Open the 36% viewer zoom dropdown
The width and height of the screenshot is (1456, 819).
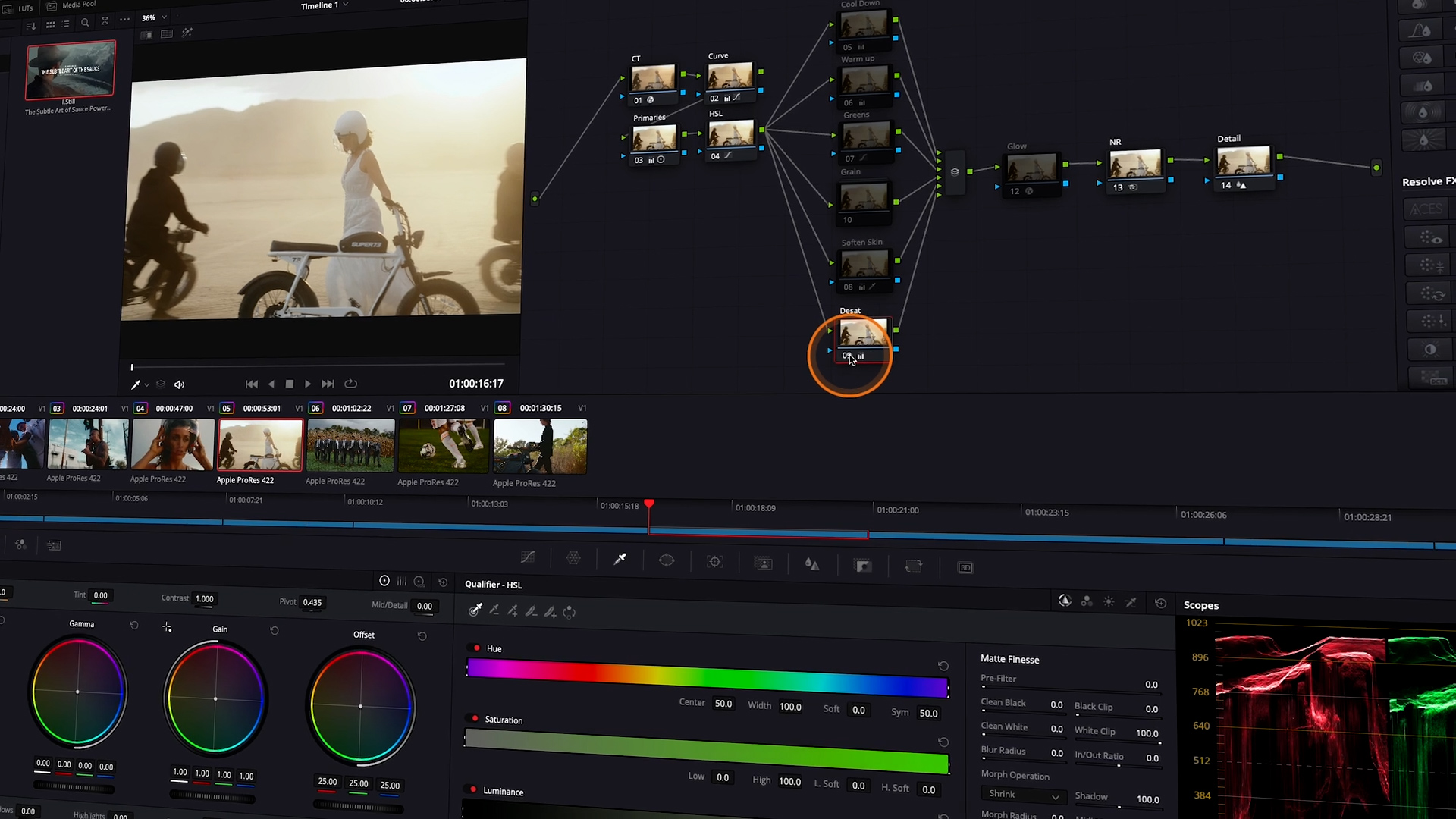click(x=155, y=17)
